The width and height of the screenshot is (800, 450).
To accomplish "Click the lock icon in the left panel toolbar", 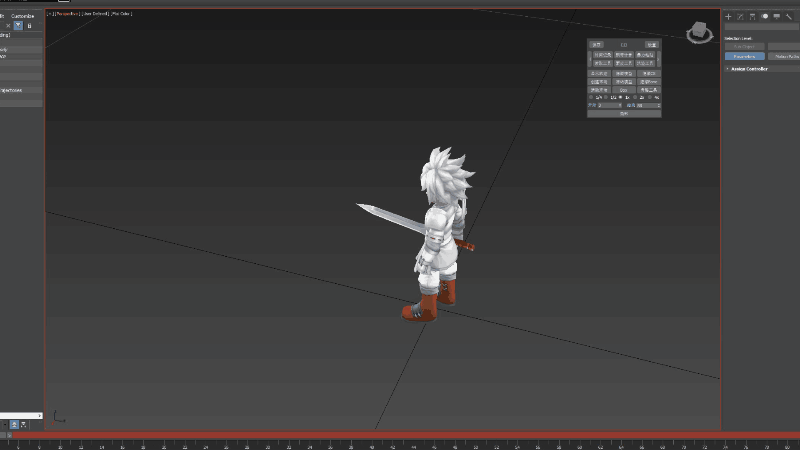I will click(x=29, y=26).
